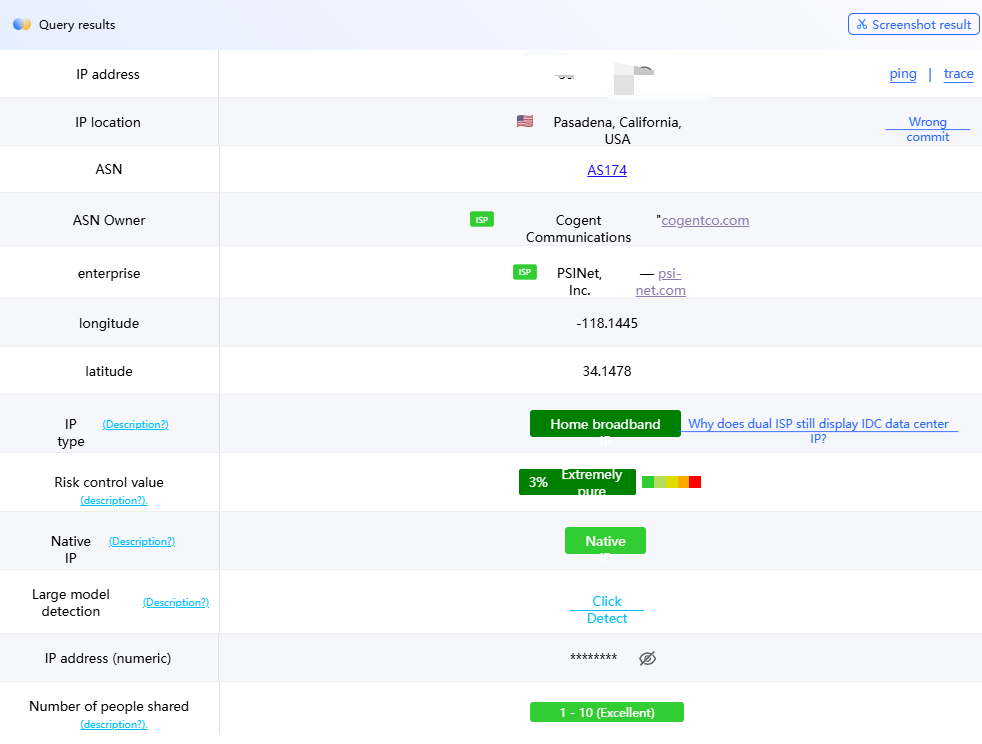
Task: Click the Screenshot result button
Action: click(x=913, y=25)
